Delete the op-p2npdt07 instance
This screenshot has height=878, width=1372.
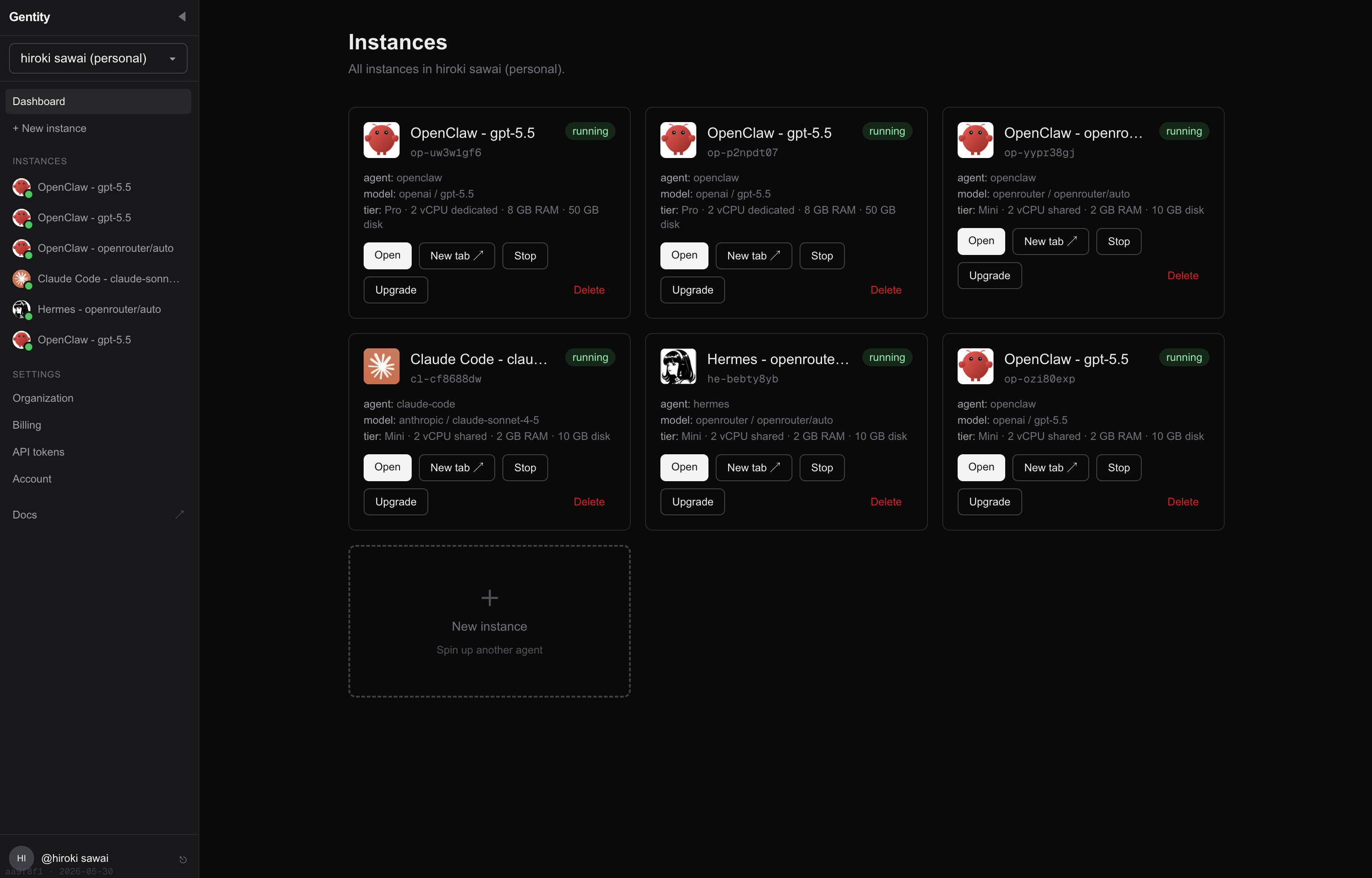886,290
